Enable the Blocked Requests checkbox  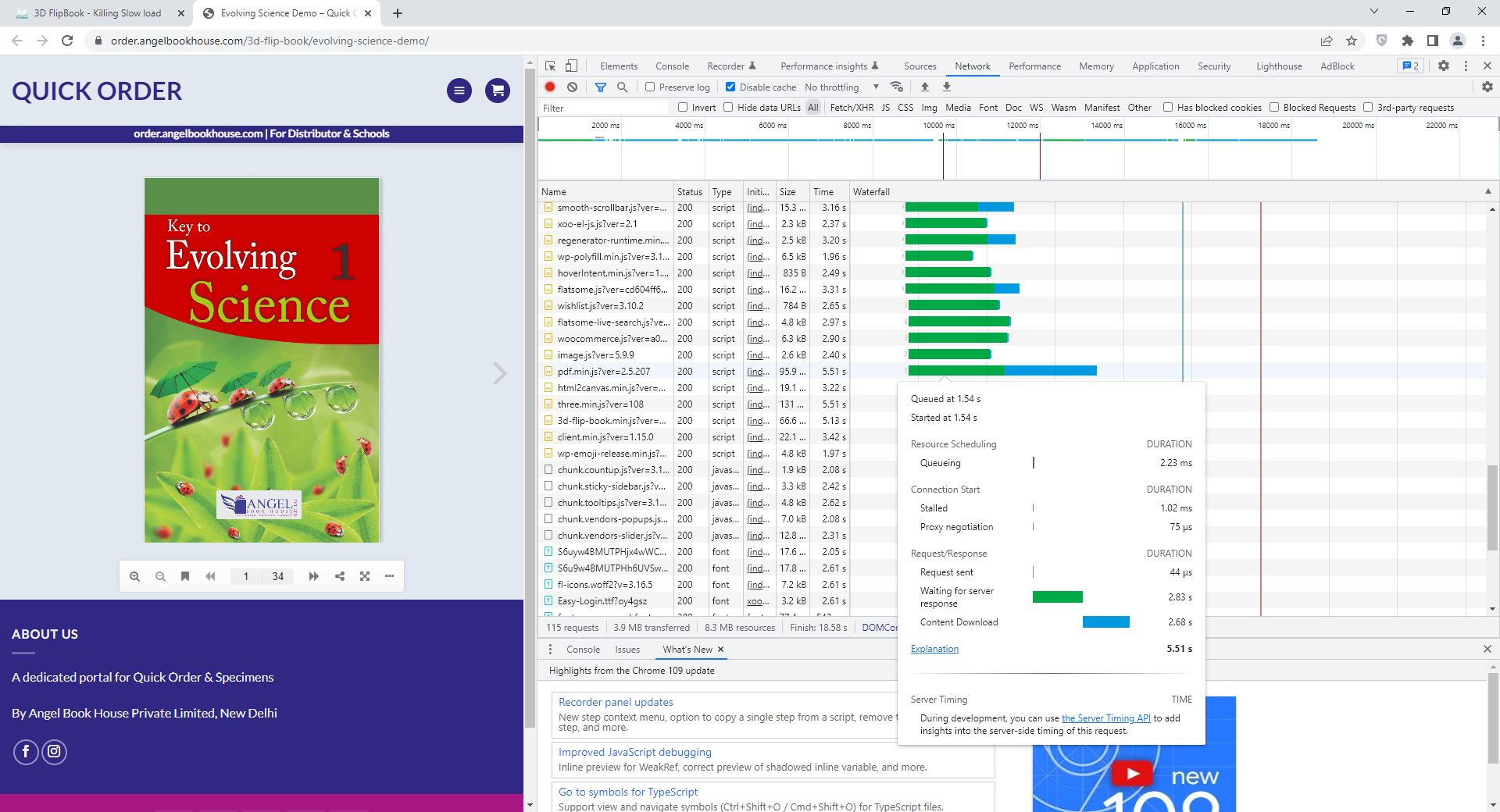tap(1274, 108)
